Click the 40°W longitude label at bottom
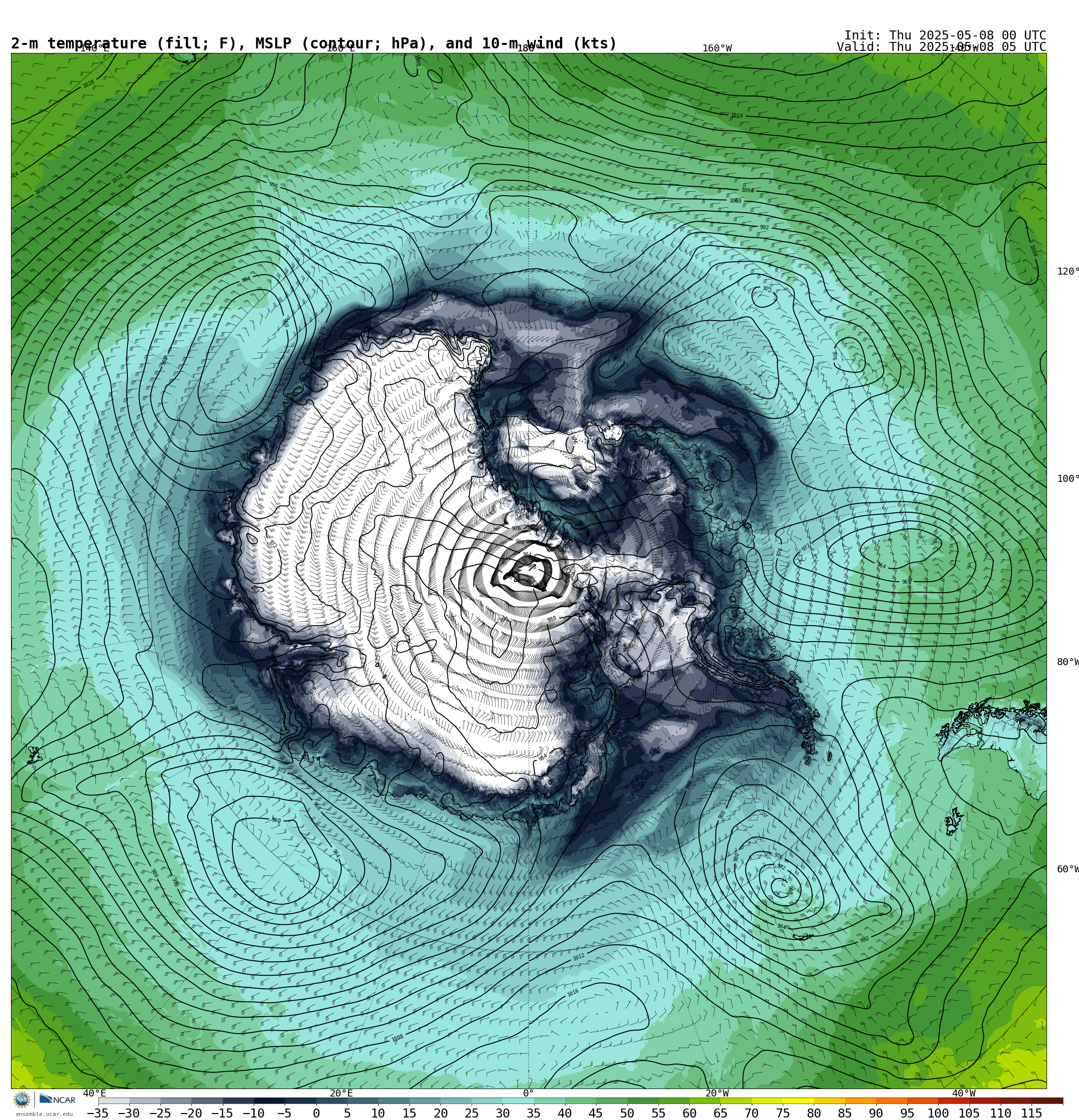The width and height of the screenshot is (1079, 1120). (964, 1093)
